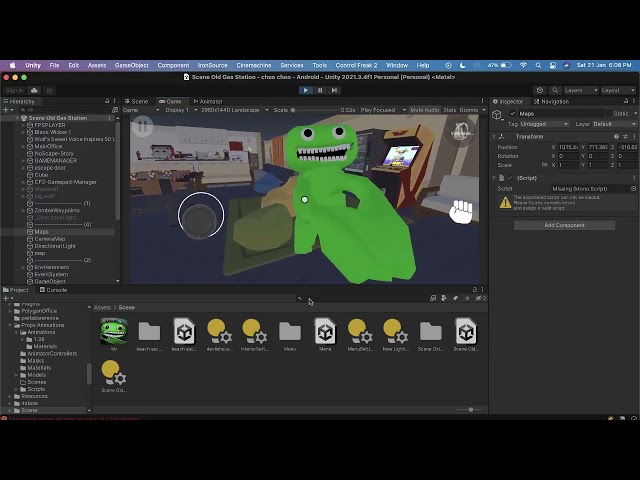This screenshot has width=640, height=480.
Task: Open the version control icon next to the cloud
Action: click(x=49, y=90)
